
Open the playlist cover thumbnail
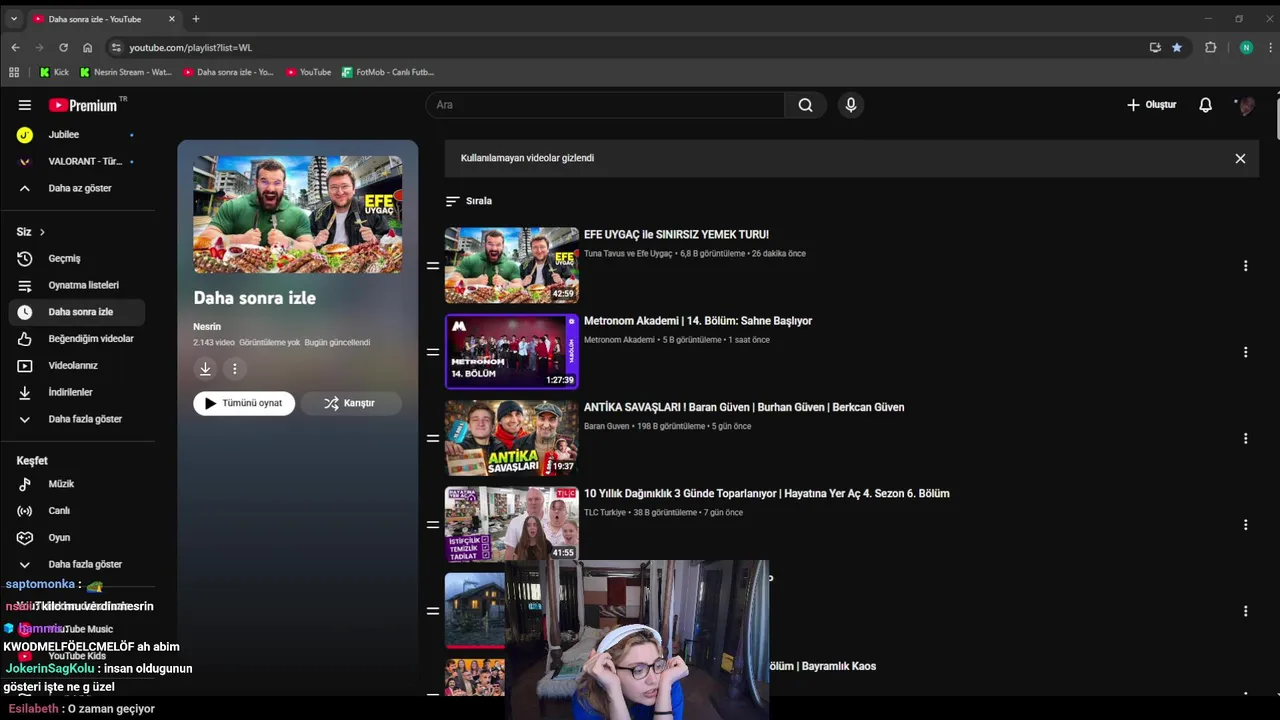tap(298, 214)
